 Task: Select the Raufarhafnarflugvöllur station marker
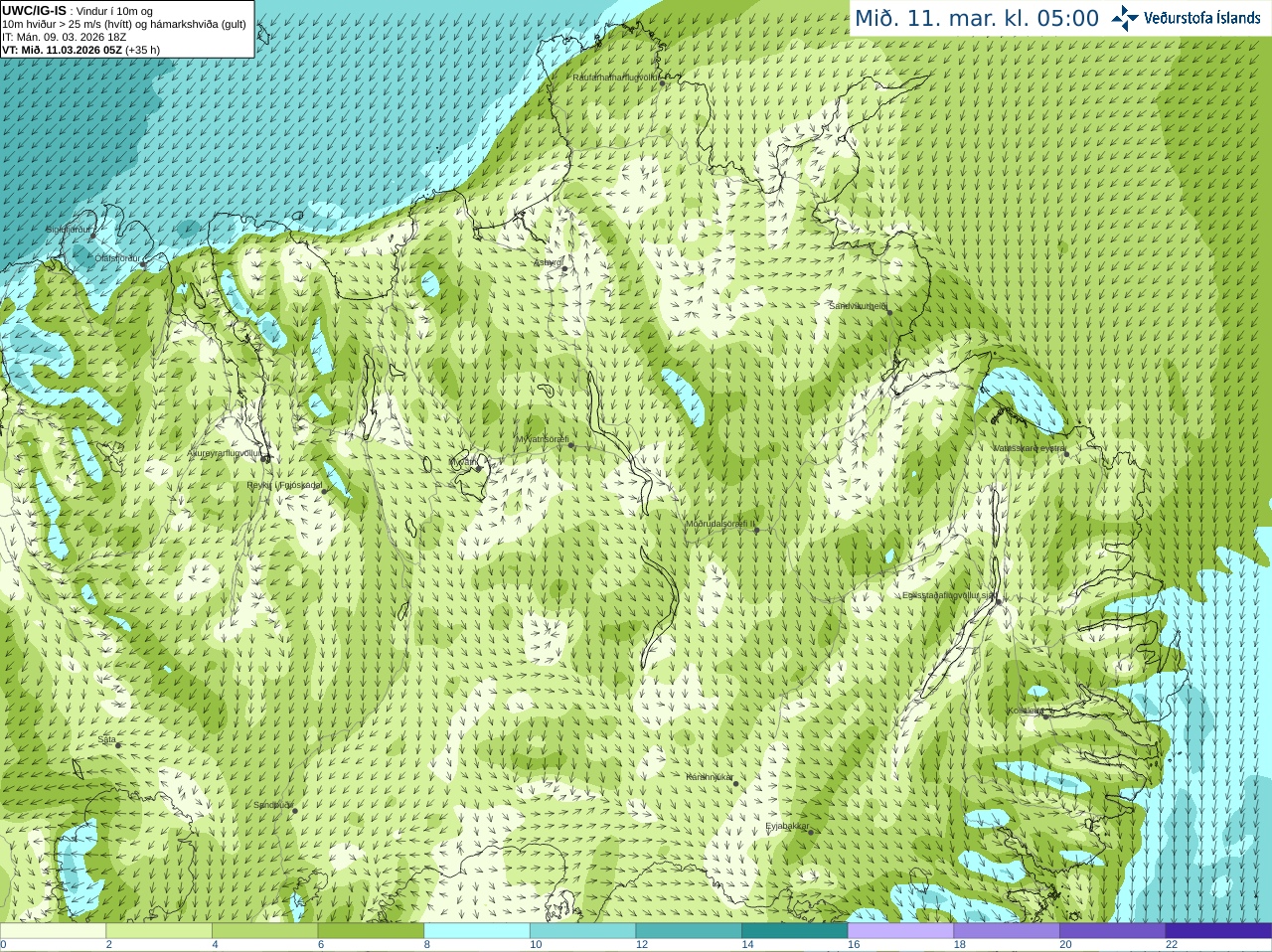pos(663,83)
